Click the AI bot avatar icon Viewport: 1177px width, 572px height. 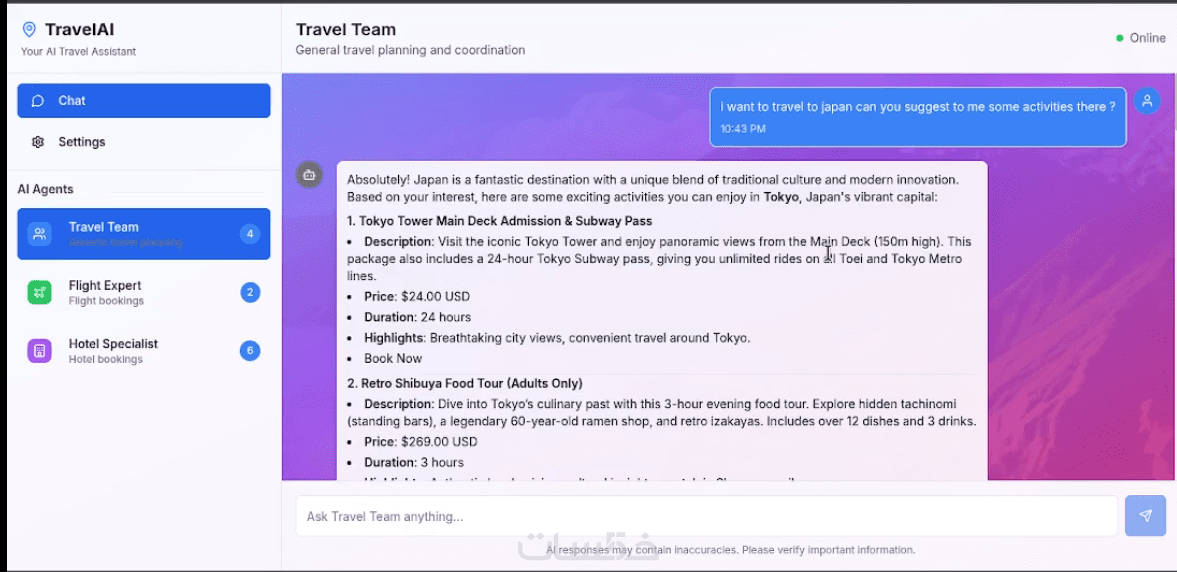(309, 175)
